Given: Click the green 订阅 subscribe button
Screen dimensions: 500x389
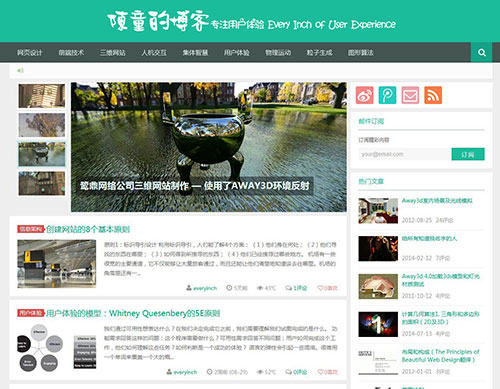Looking at the screenshot, I should [x=468, y=154].
